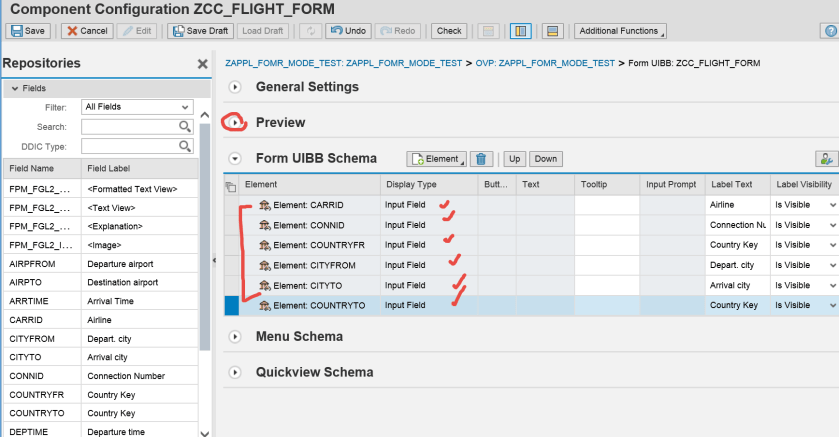Select the AIRPFROM field row
Image resolution: width=839 pixels, height=437 pixels.
[101, 264]
